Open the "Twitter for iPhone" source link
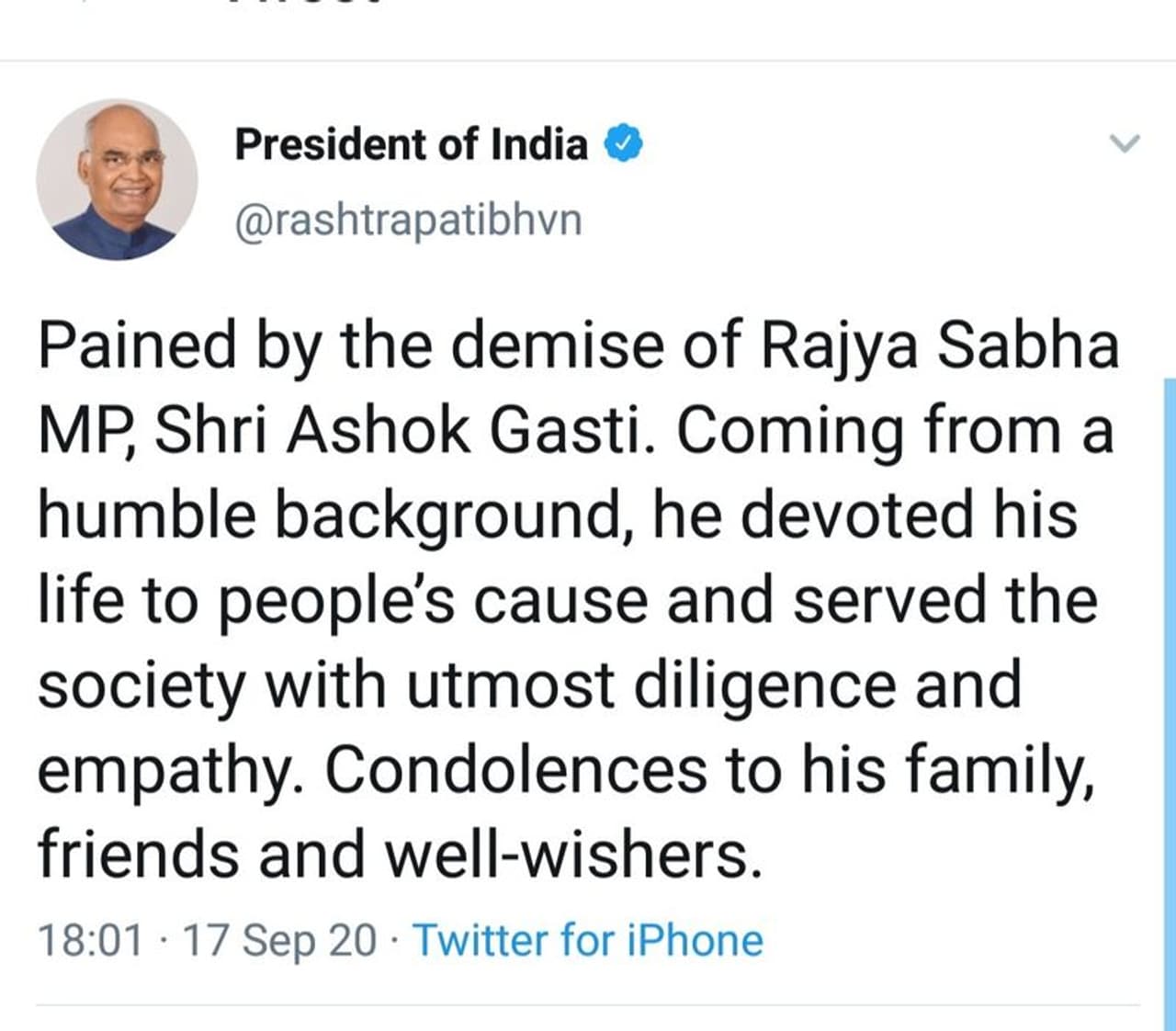This screenshot has height=1031, width=1176. [588, 940]
